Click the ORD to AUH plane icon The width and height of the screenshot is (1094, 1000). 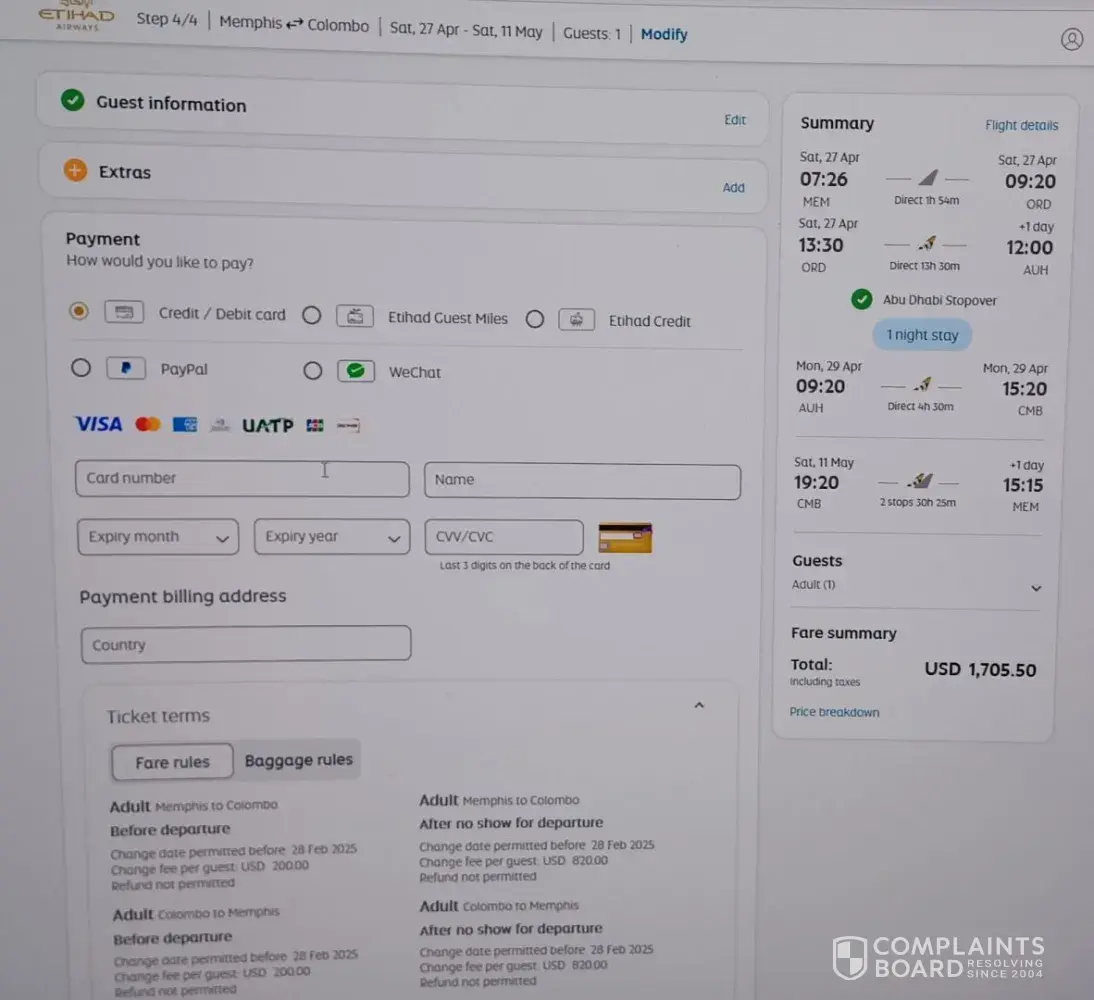(927, 244)
